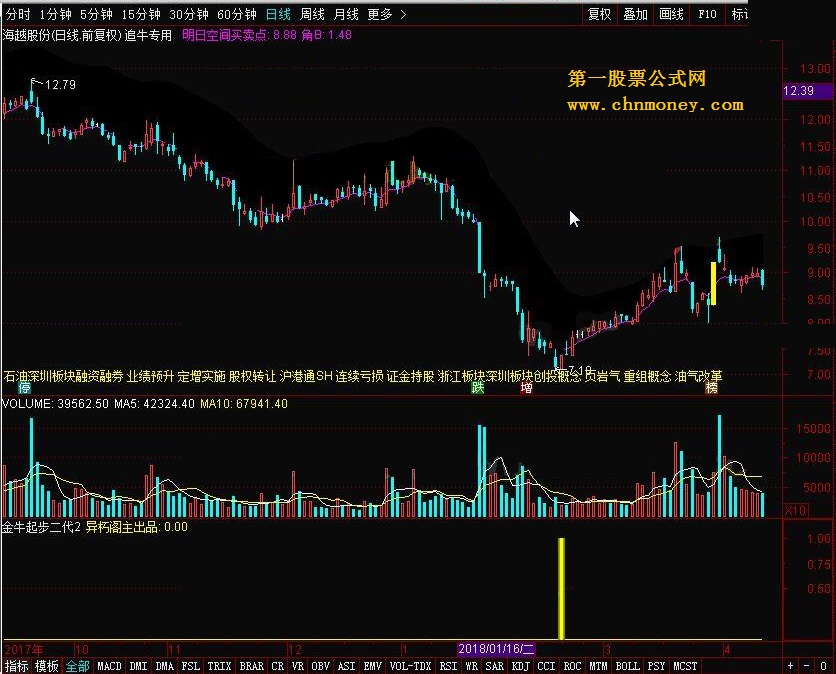Screen dimensions: 836x674
Task: Click the 连续亏损 concept tag
Action: click(359, 376)
